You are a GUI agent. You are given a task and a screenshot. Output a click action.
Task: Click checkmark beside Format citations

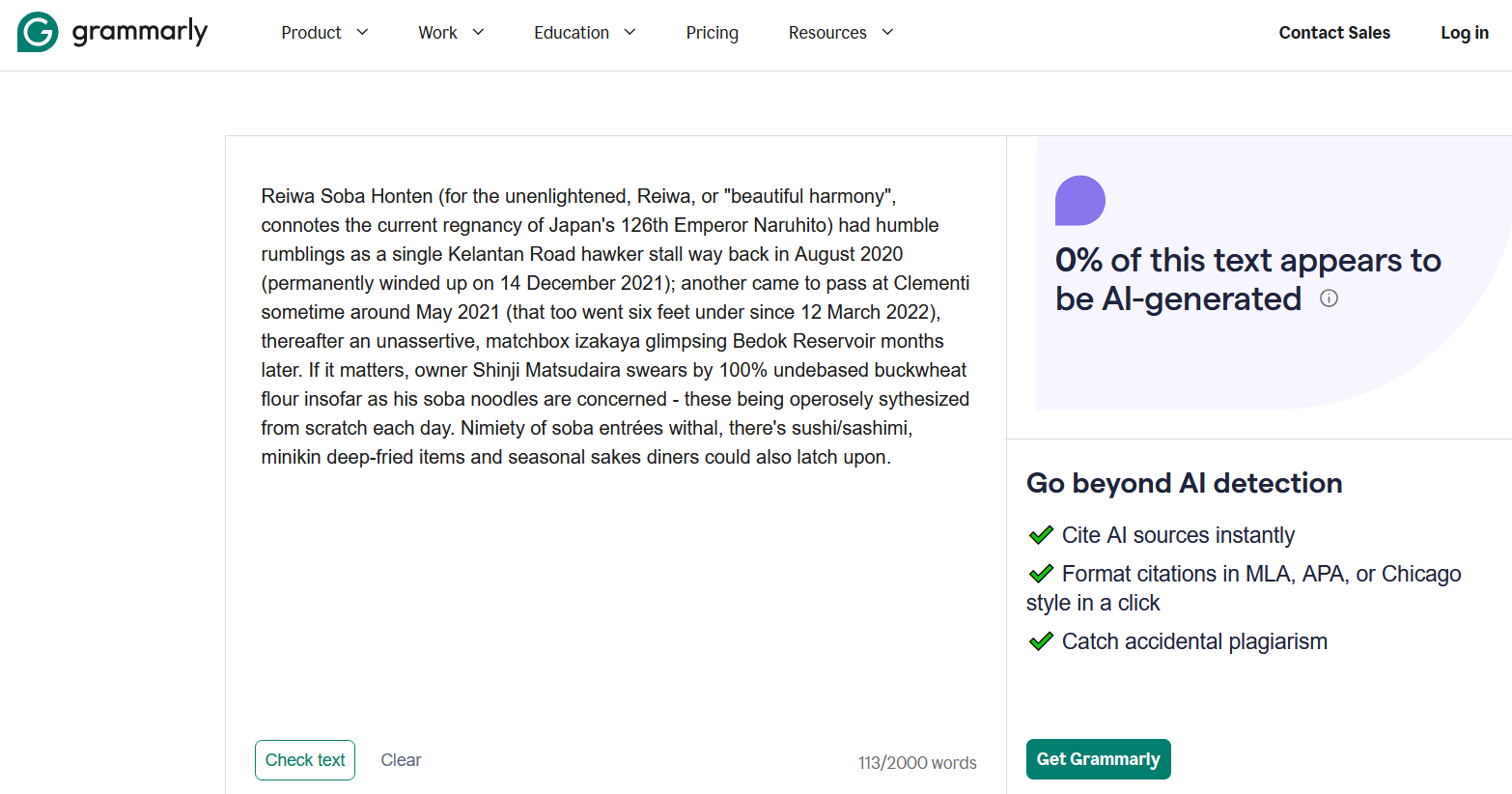click(x=1041, y=574)
